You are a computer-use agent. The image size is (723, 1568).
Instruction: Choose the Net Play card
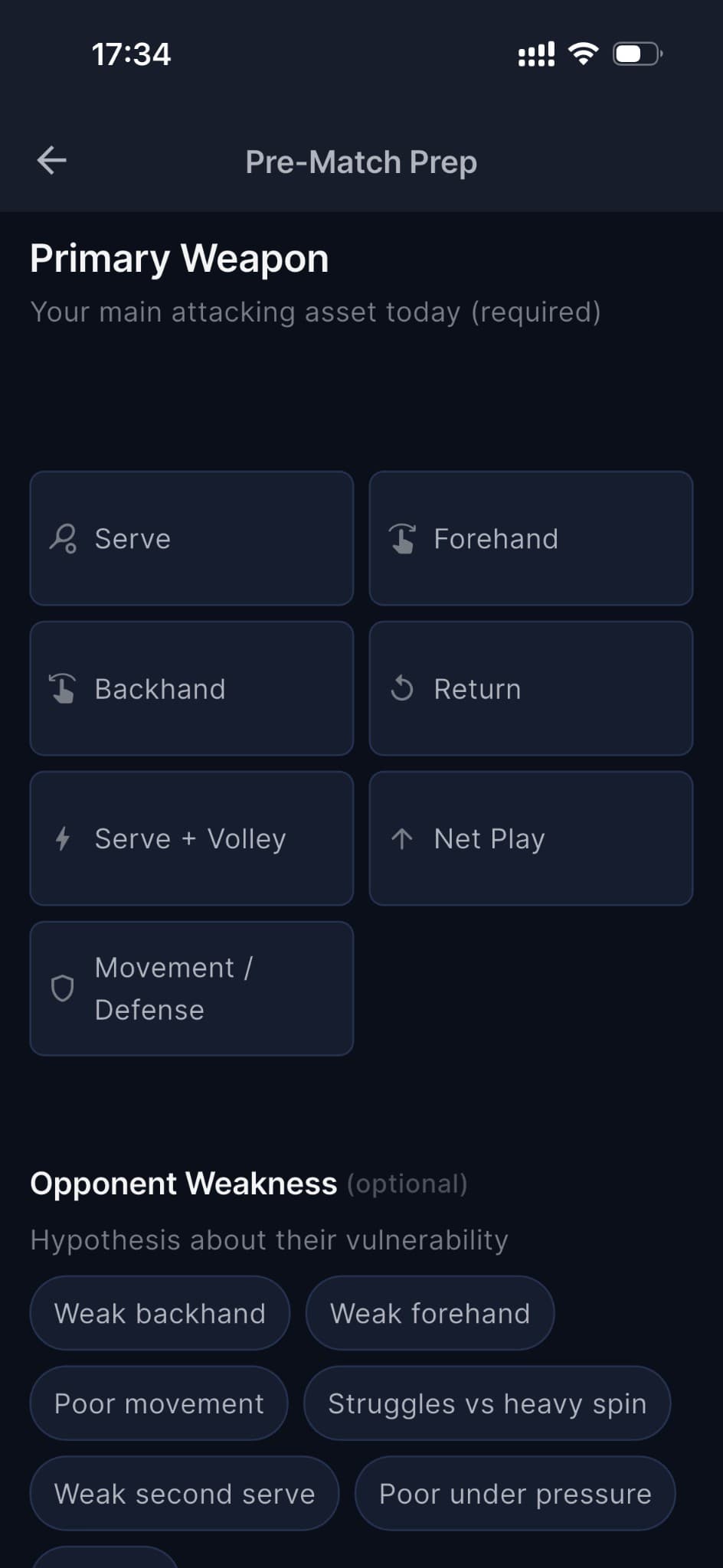tap(531, 838)
